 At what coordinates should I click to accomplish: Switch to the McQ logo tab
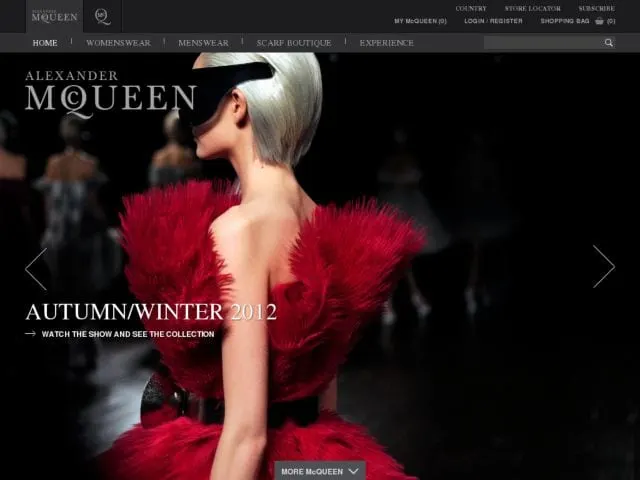pos(102,16)
